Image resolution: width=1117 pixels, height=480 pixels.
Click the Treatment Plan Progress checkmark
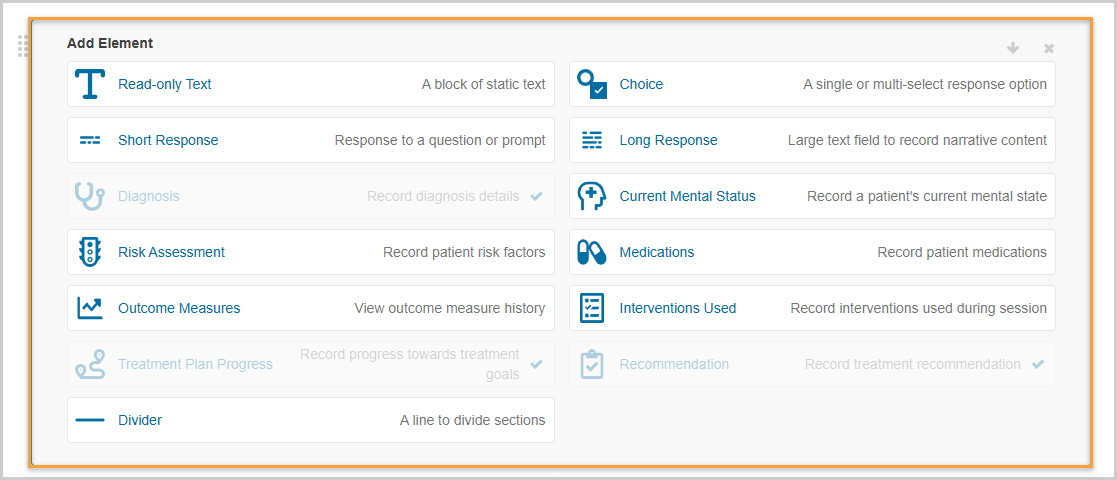pos(537,364)
